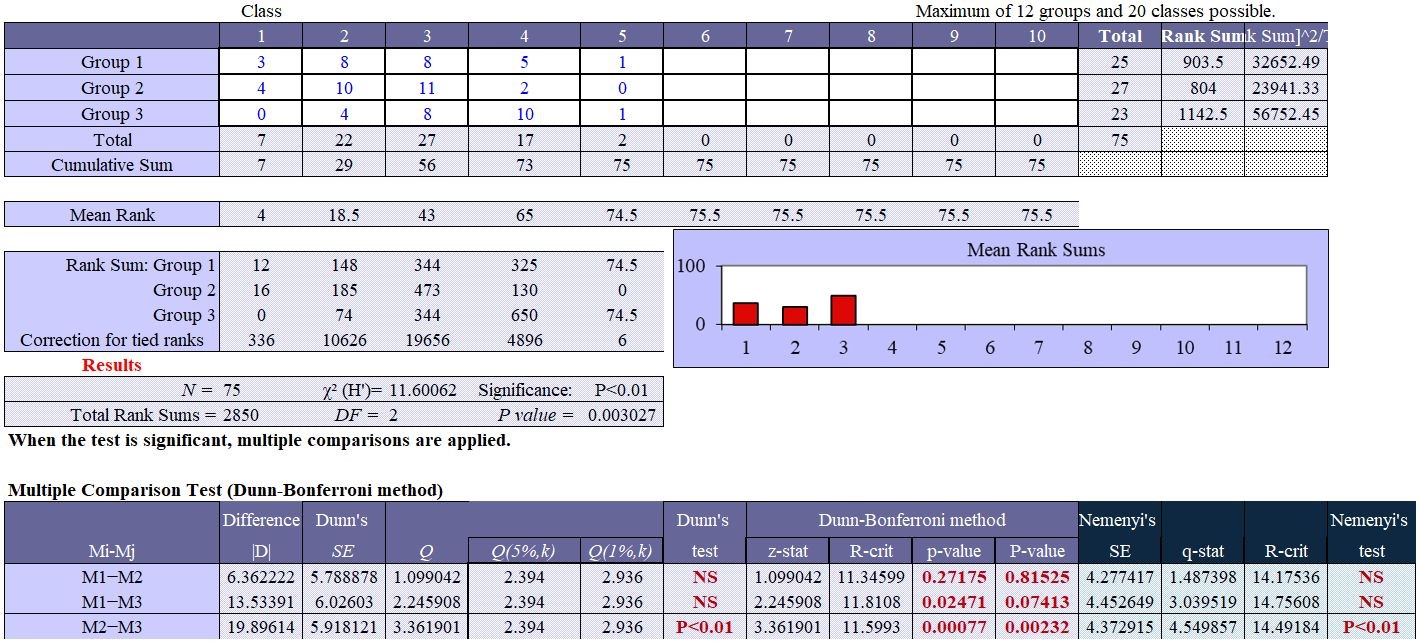The height and width of the screenshot is (641, 1419).
Task: Click Group 3 rank sum 1142.5
Action: tap(1202, 114)
